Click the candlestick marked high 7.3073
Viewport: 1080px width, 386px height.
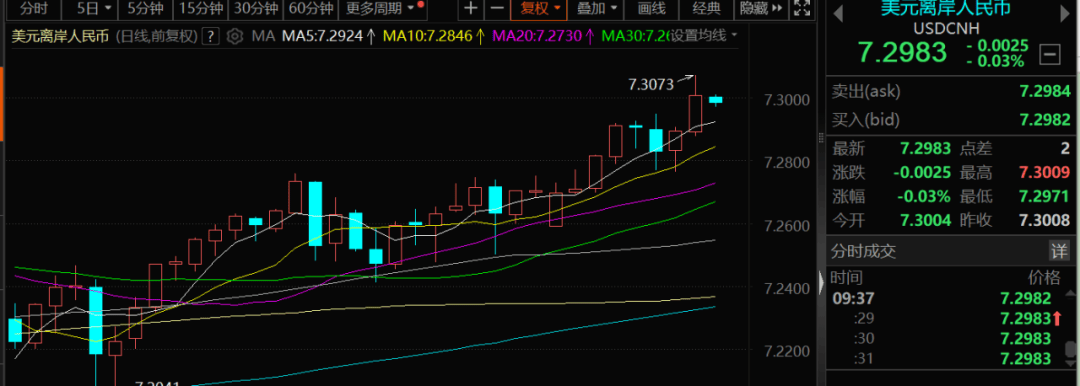click(696, 105)
